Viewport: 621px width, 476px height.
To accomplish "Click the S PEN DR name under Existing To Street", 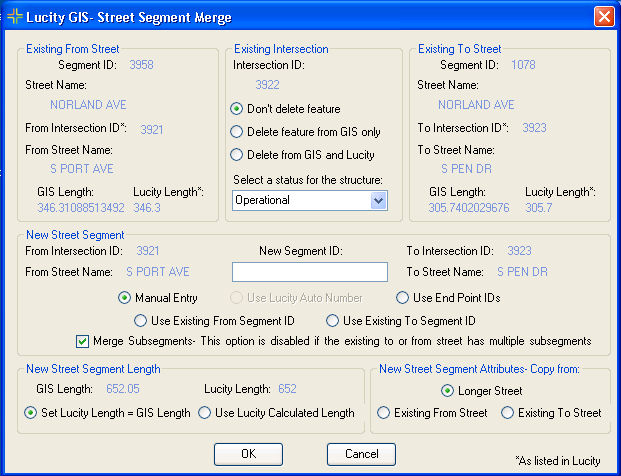I will (466, 169).
